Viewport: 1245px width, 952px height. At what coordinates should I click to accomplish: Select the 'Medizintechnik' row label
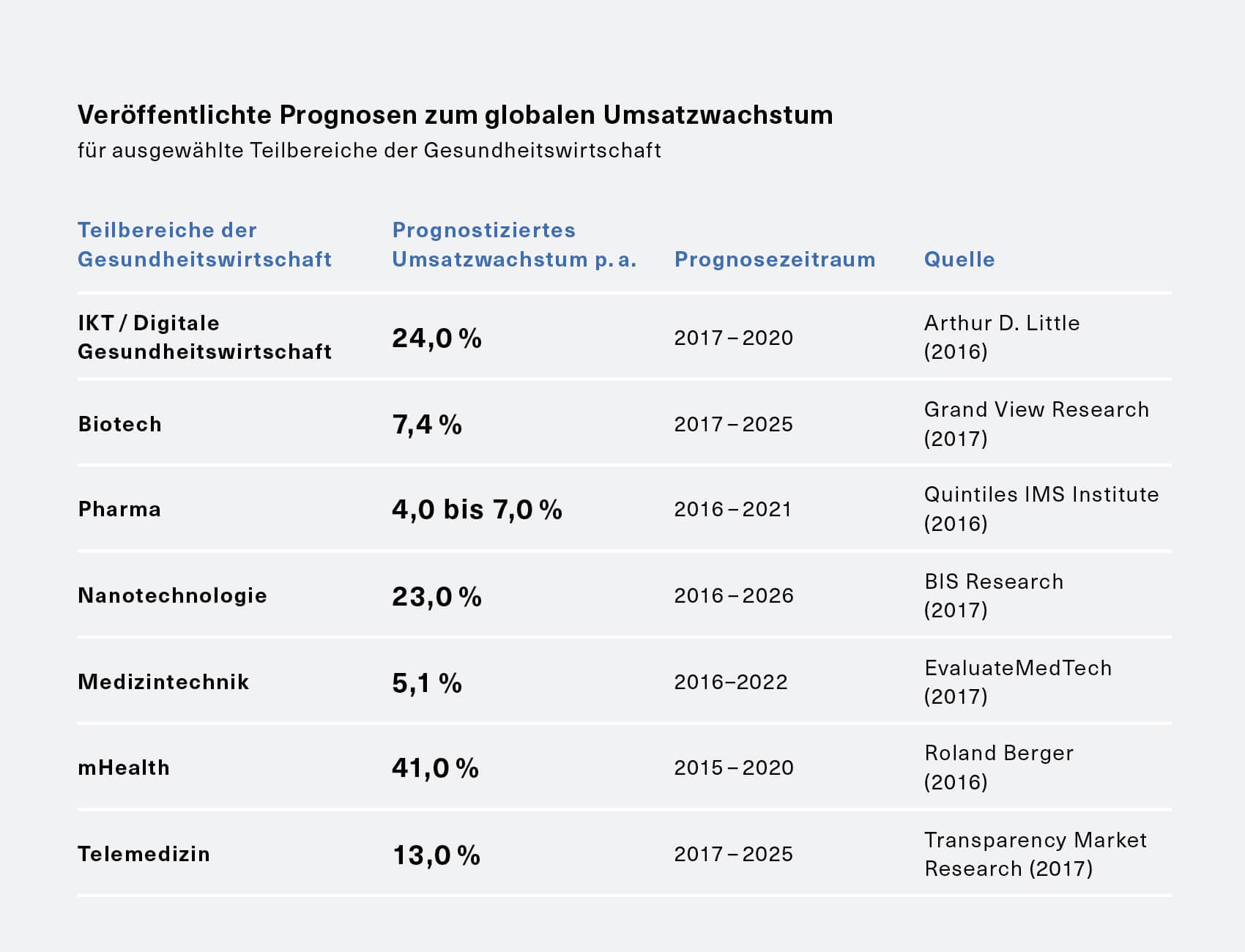point(163,682)
